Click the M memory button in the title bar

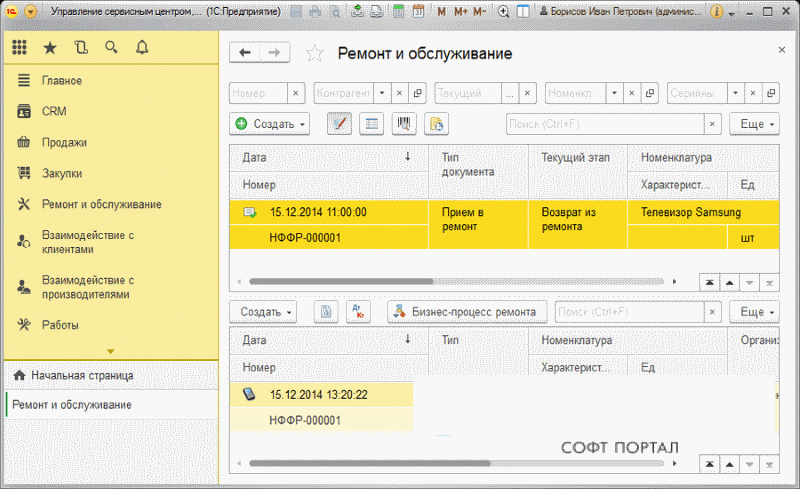pos(441,11)
